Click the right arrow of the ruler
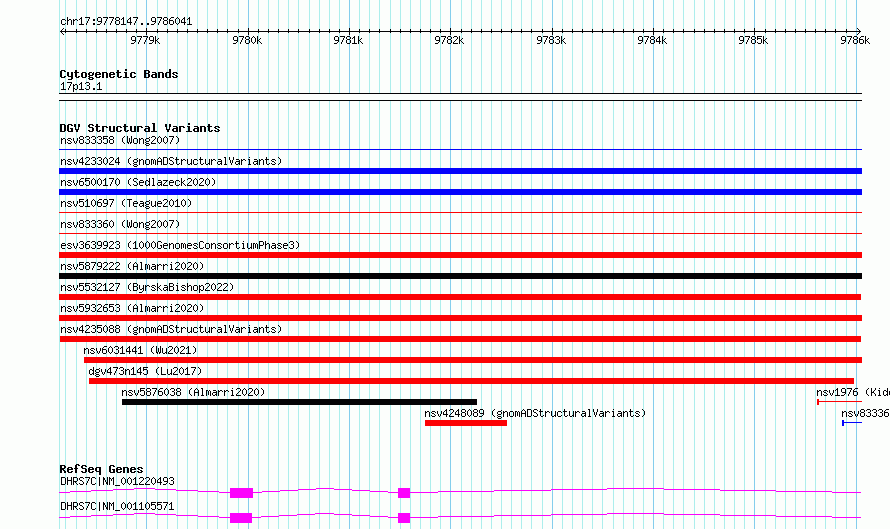The image size is (890, 529). 859,31
